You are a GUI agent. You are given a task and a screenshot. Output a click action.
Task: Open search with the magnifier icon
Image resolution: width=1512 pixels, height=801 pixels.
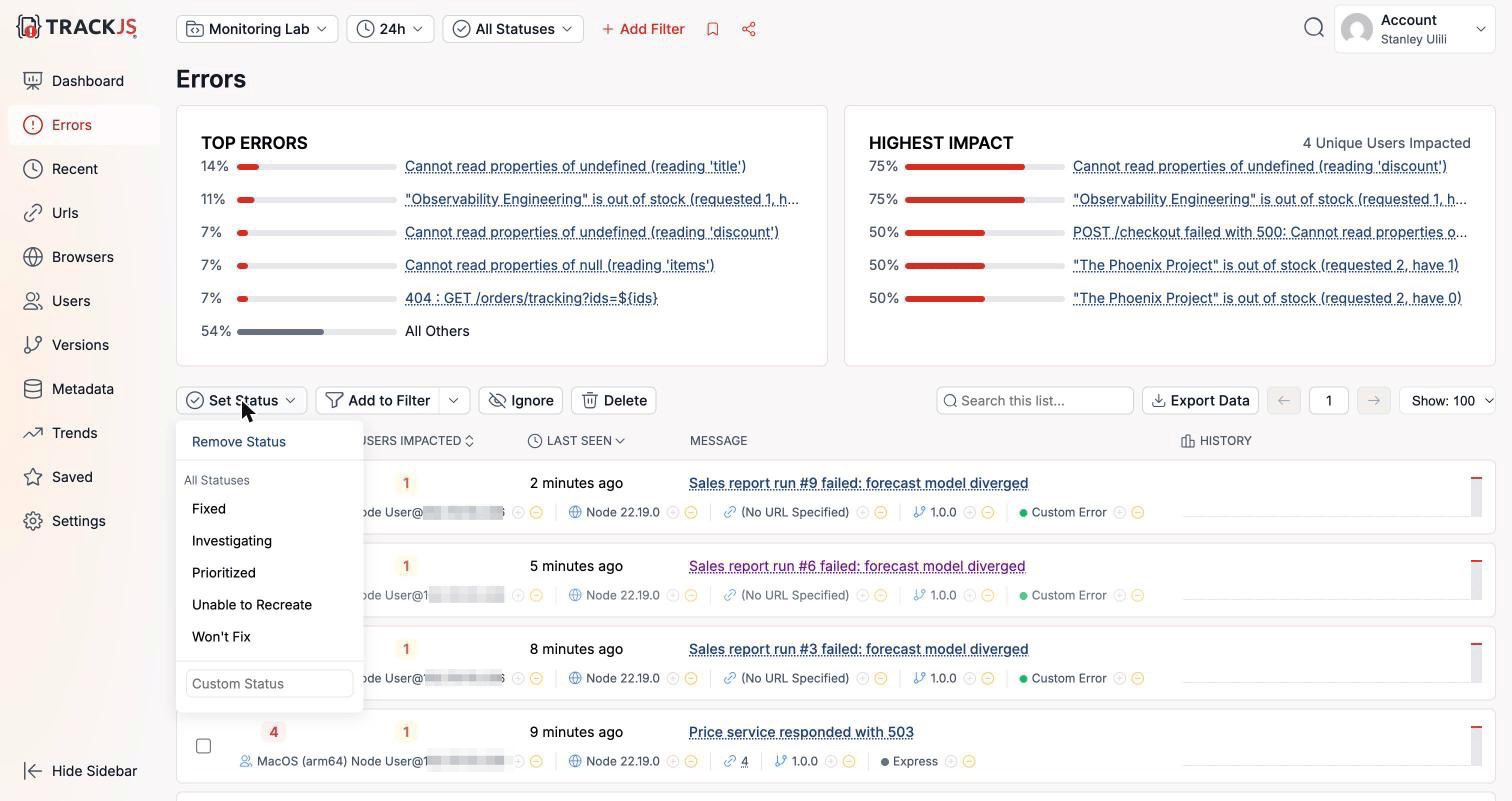(1314, 28)
